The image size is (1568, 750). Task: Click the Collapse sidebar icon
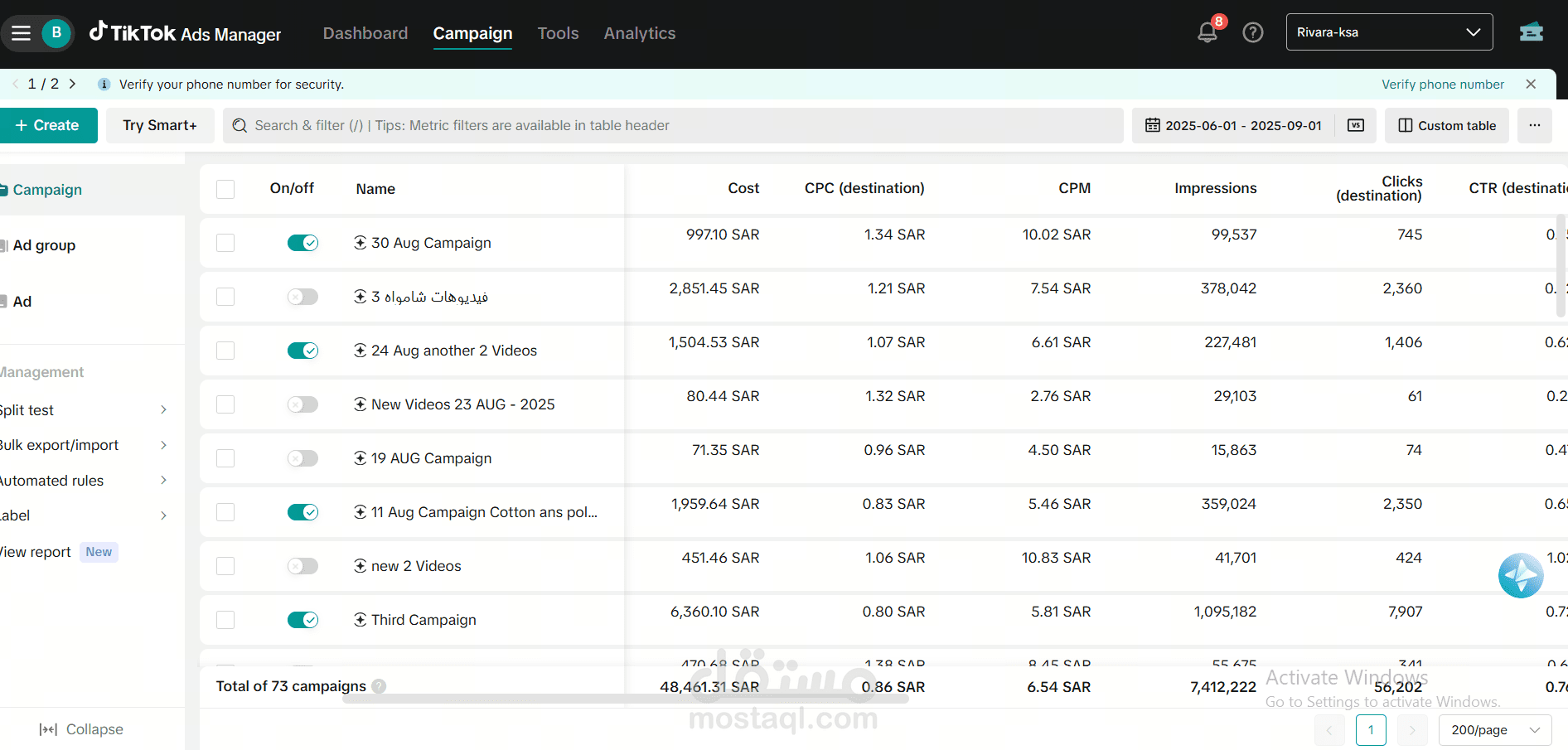(x=48, y=729)
